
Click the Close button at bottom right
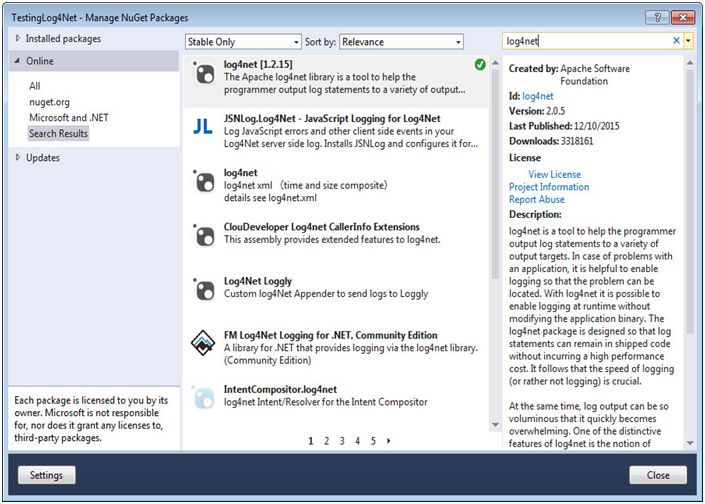(x=658, y=475)
